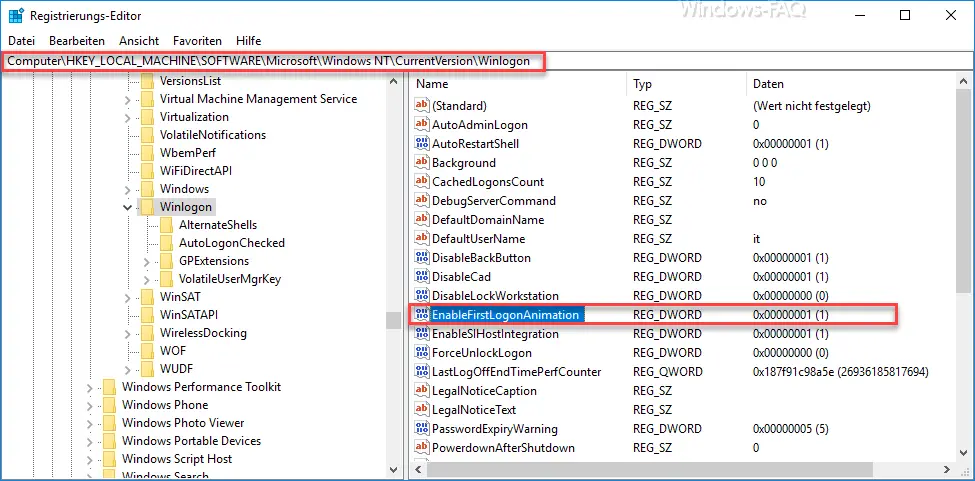
Task: Select the VersionsList key
Action: click(190, 81)
